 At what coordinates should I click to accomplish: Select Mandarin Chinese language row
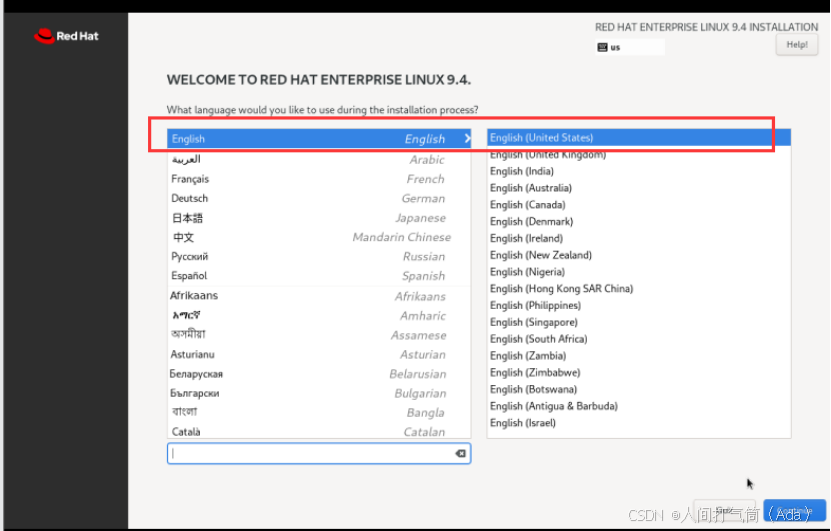[319, 237]
